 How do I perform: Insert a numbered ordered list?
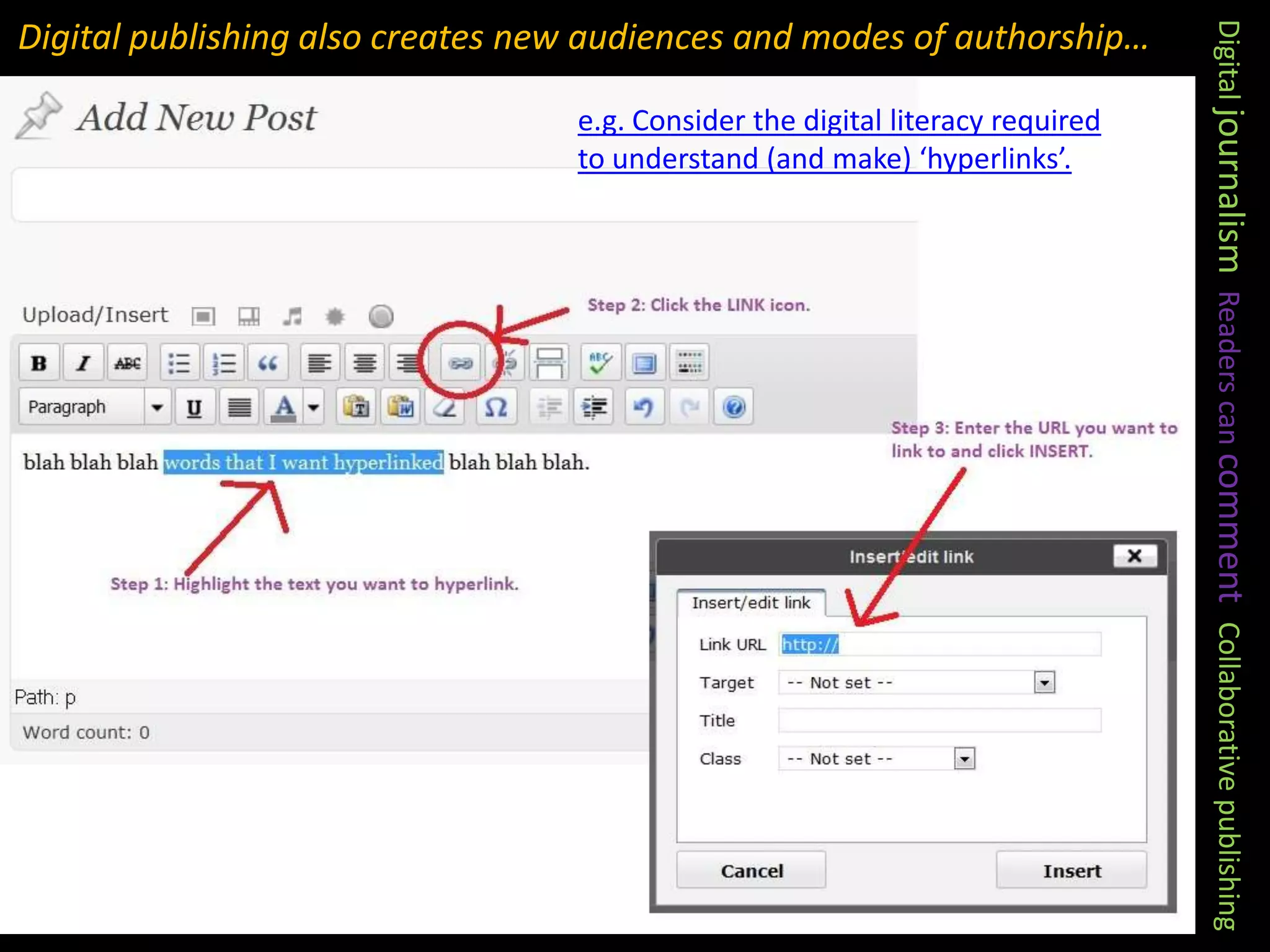point(224,363)
